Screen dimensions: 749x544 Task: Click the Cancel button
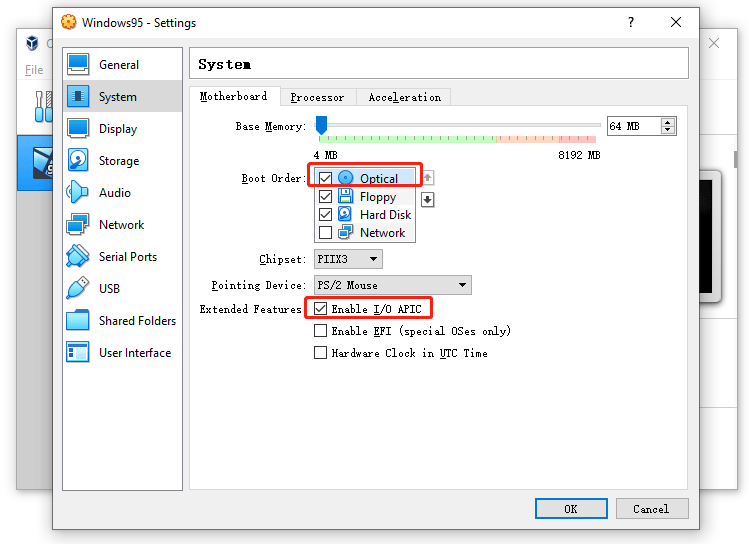point(652,509)
